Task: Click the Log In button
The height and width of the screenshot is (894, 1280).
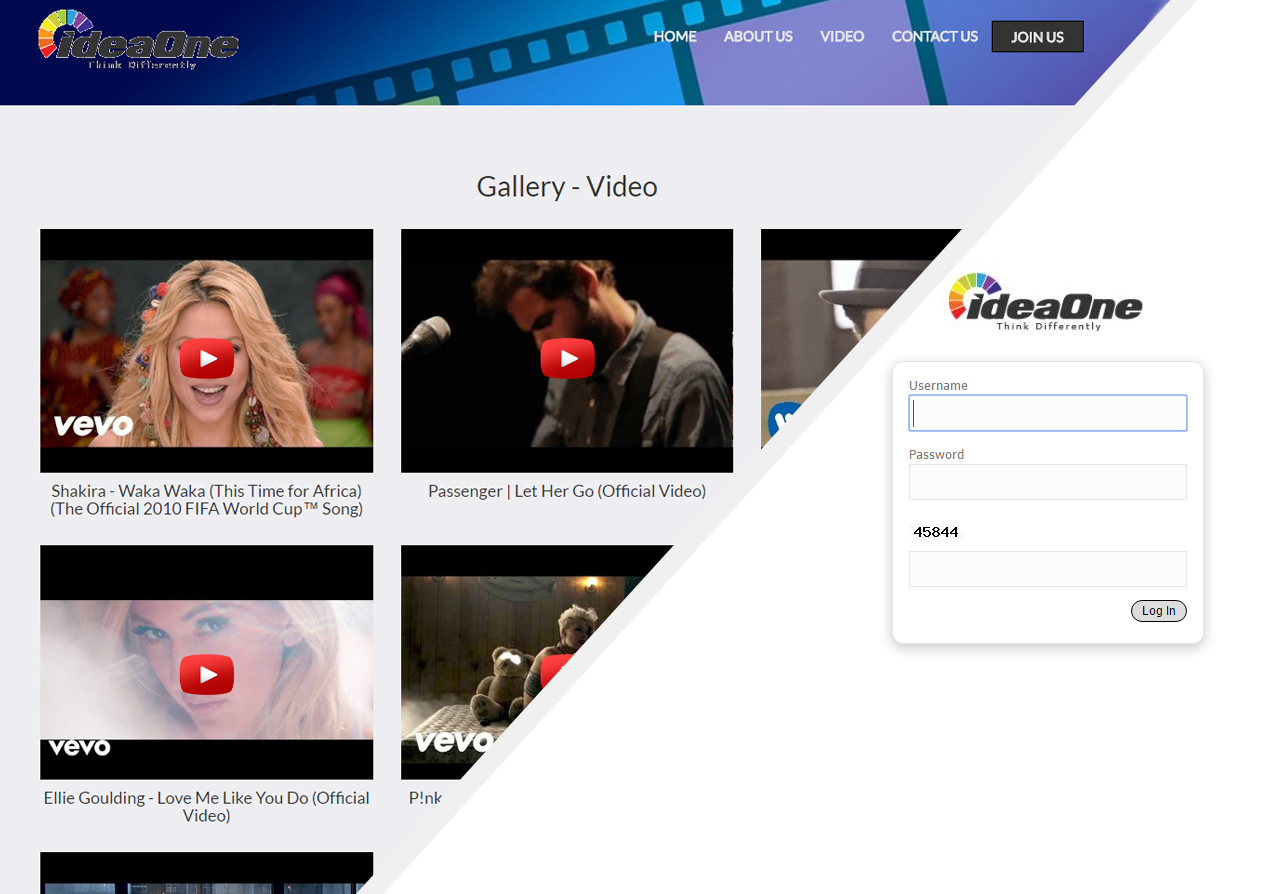Action: (x=1159, y=611)
